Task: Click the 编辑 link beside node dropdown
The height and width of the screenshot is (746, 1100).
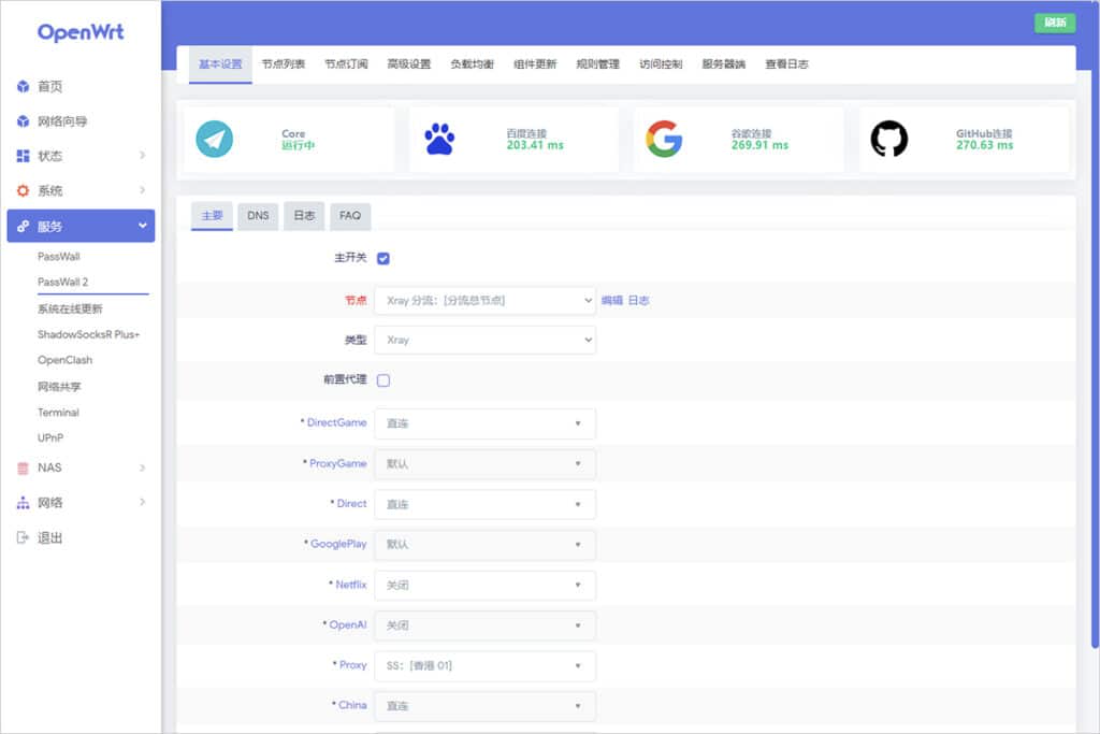Action: (611, 301)
